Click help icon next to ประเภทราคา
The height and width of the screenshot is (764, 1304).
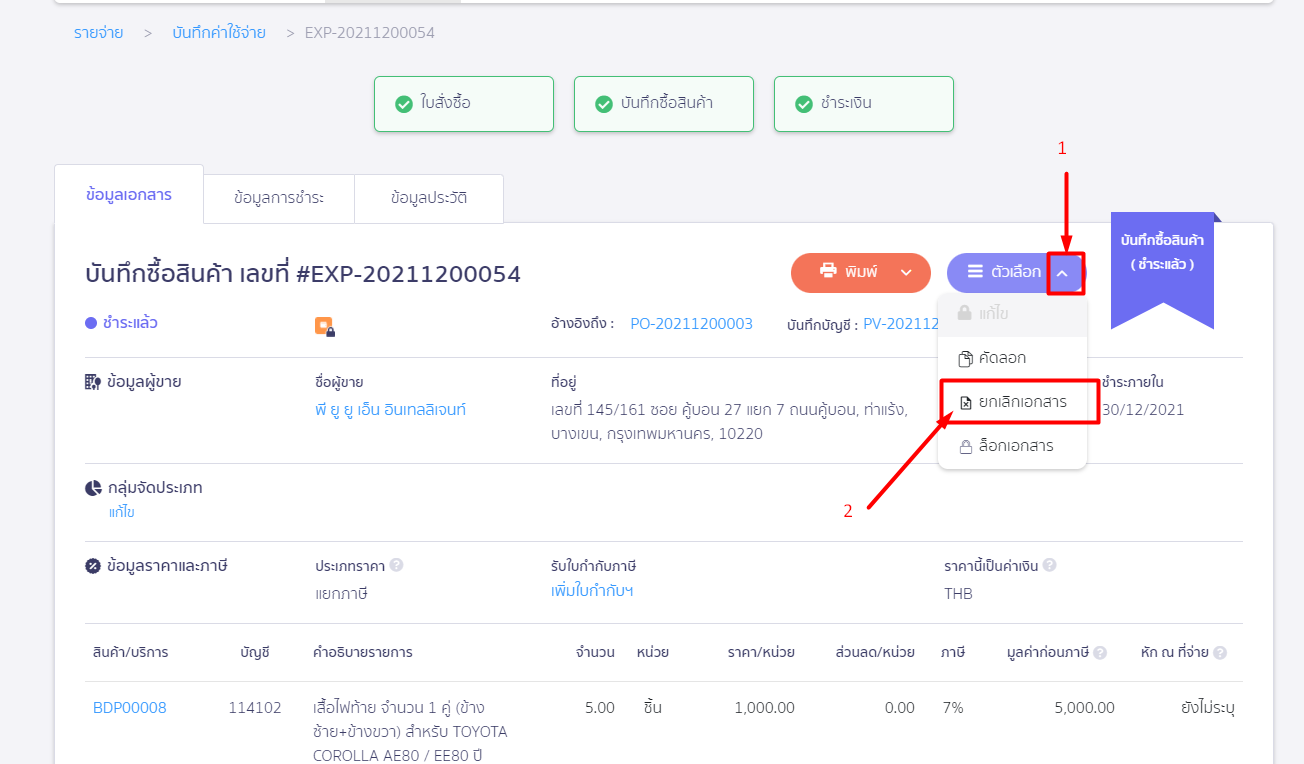396,565
